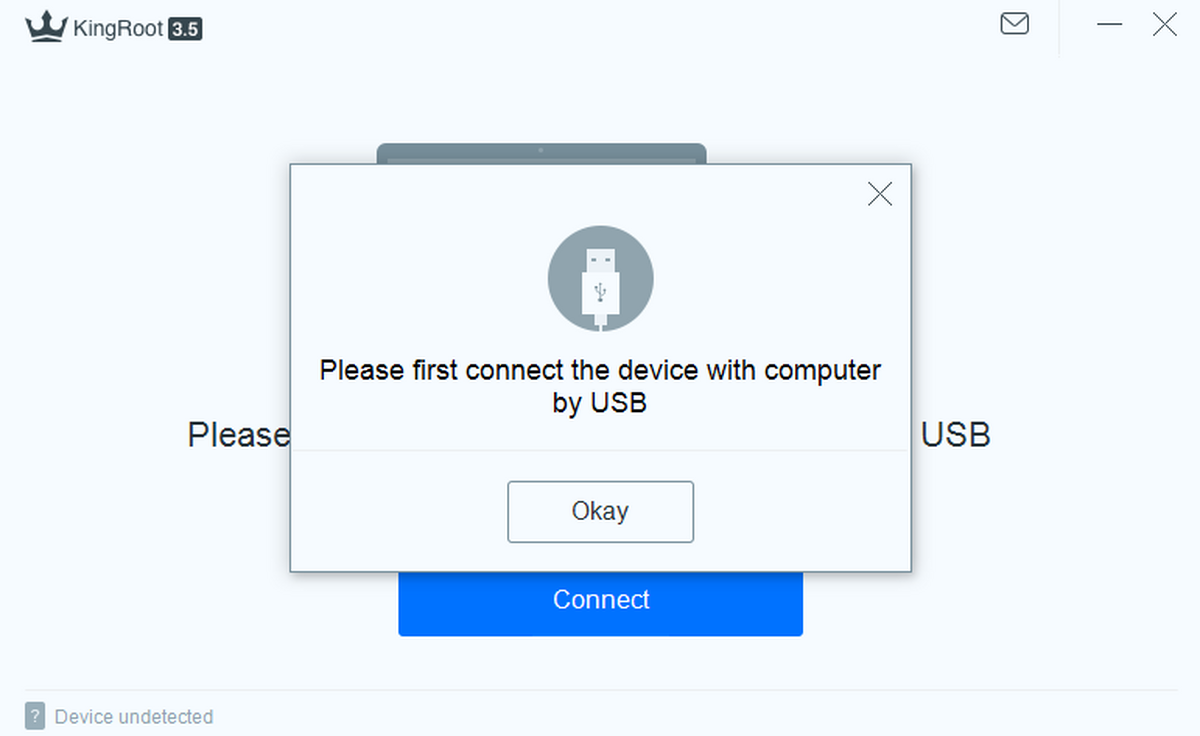Click the background word "Please" left of dialog

pyautogui.click(x=238, y=435)
